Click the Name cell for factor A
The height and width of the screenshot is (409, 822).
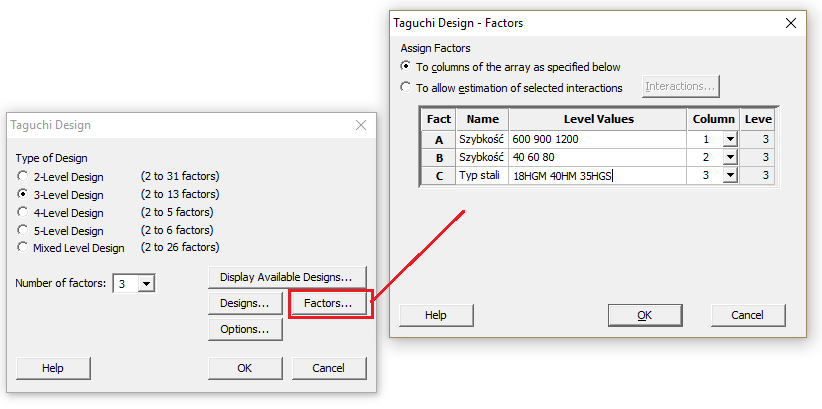pyautogui.click(x=482, y=140)
